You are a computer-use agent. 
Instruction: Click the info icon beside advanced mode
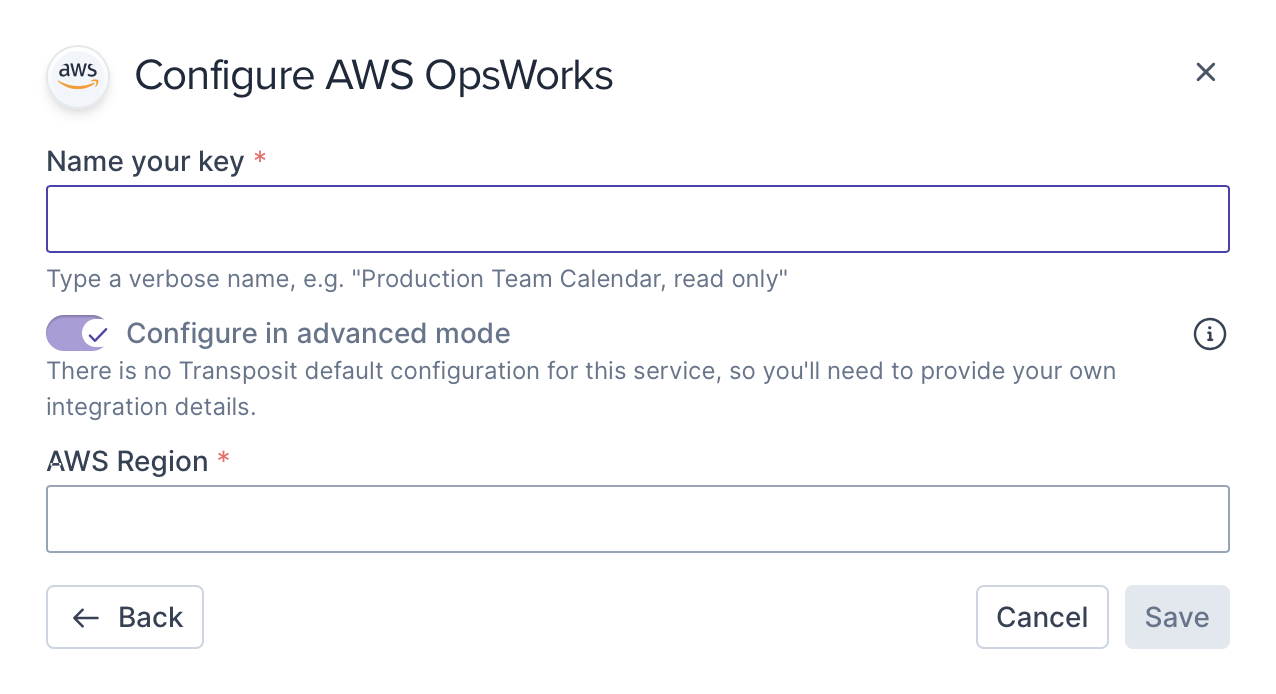click(1210, 334)
